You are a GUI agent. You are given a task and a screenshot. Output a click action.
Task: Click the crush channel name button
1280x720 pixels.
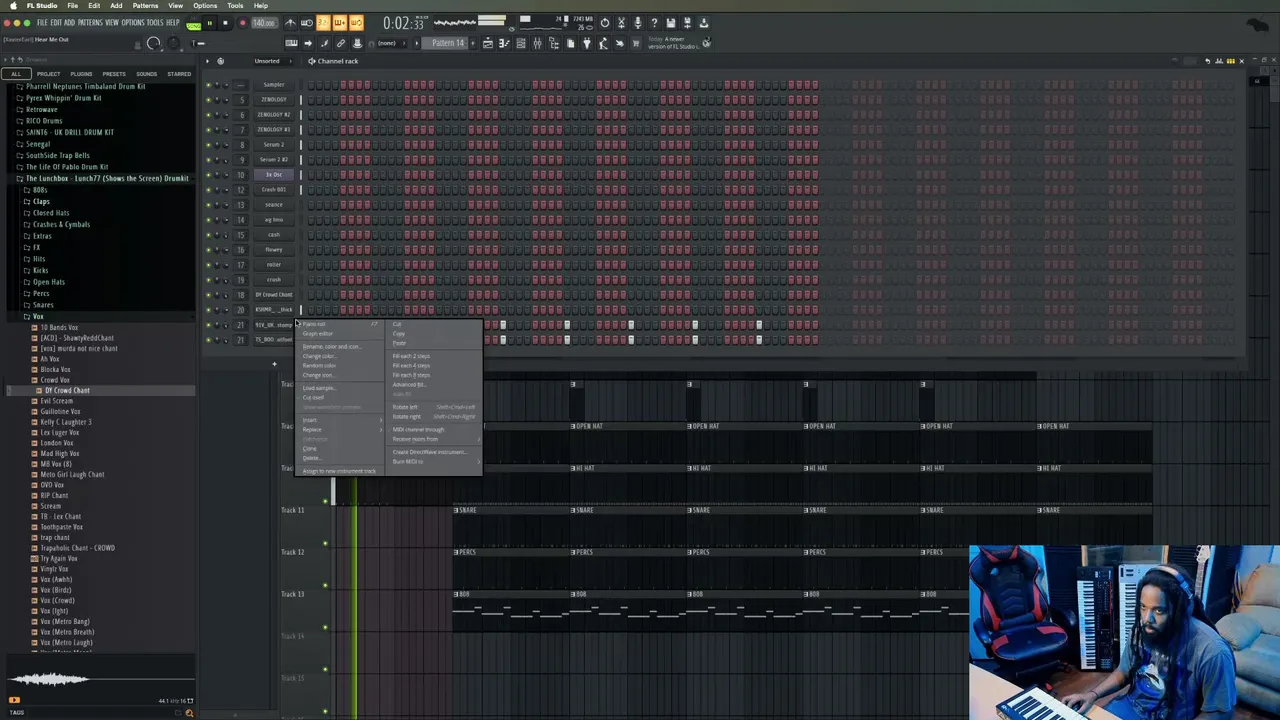pyautogui.click(x=274, y=280)
